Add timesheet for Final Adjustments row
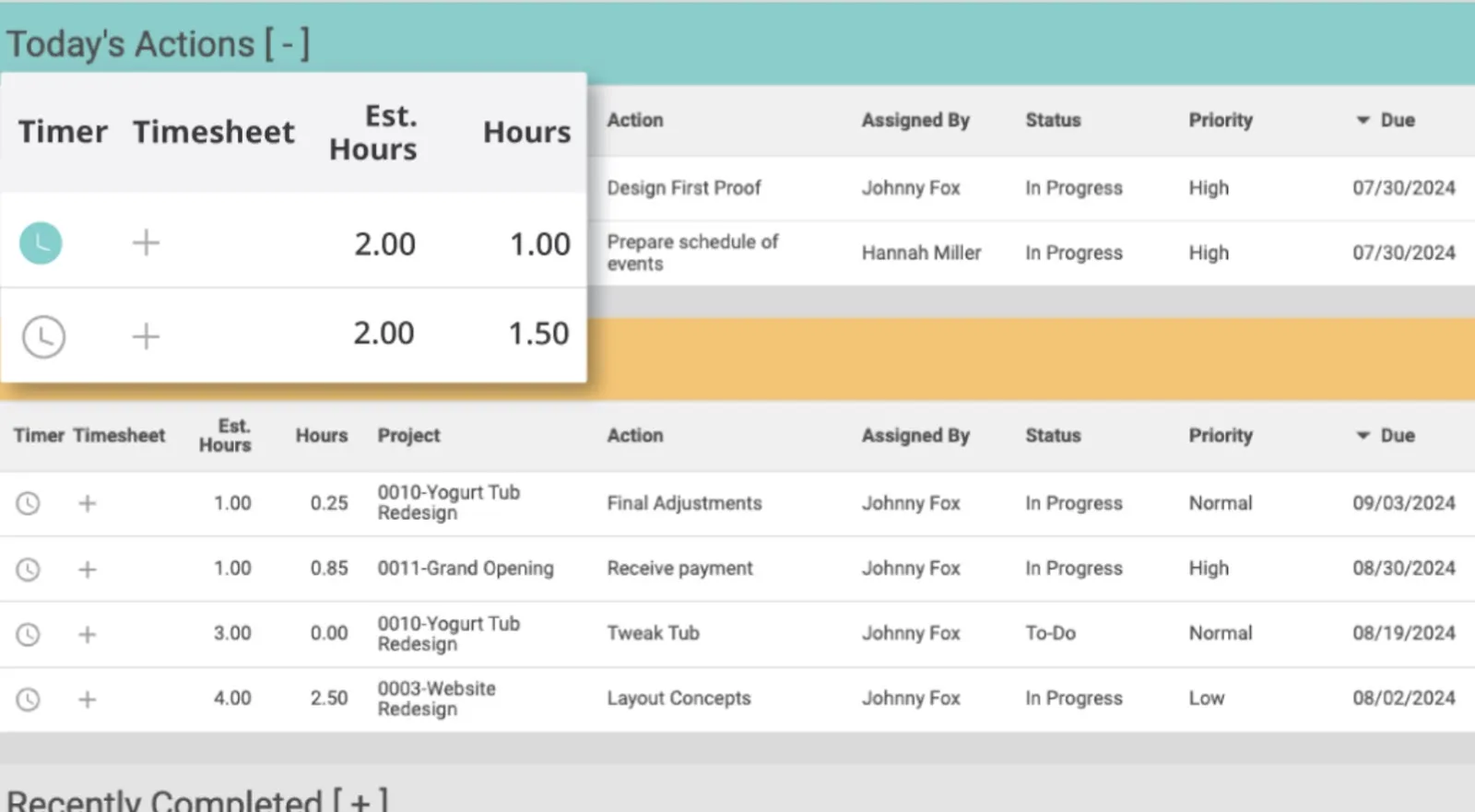The image size is (1475, 812). (x=88, y=503)
